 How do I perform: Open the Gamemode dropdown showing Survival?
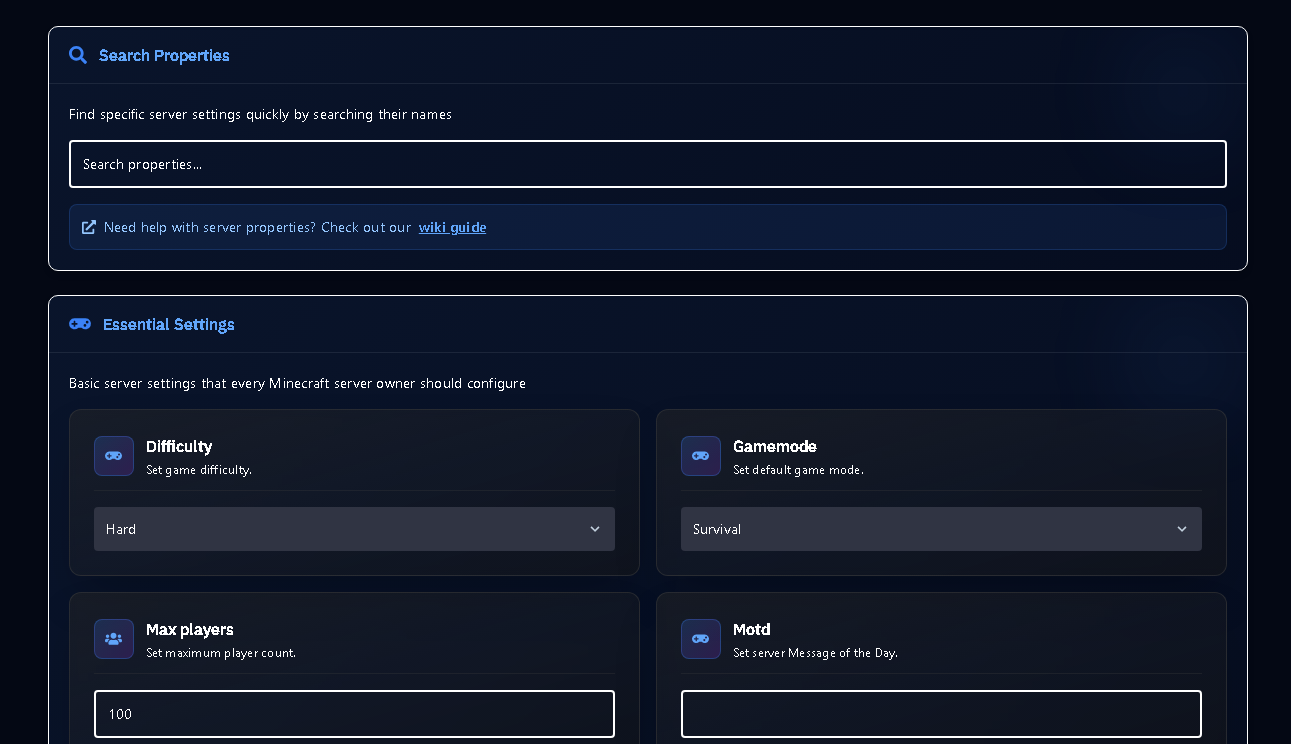pos(941,528)
